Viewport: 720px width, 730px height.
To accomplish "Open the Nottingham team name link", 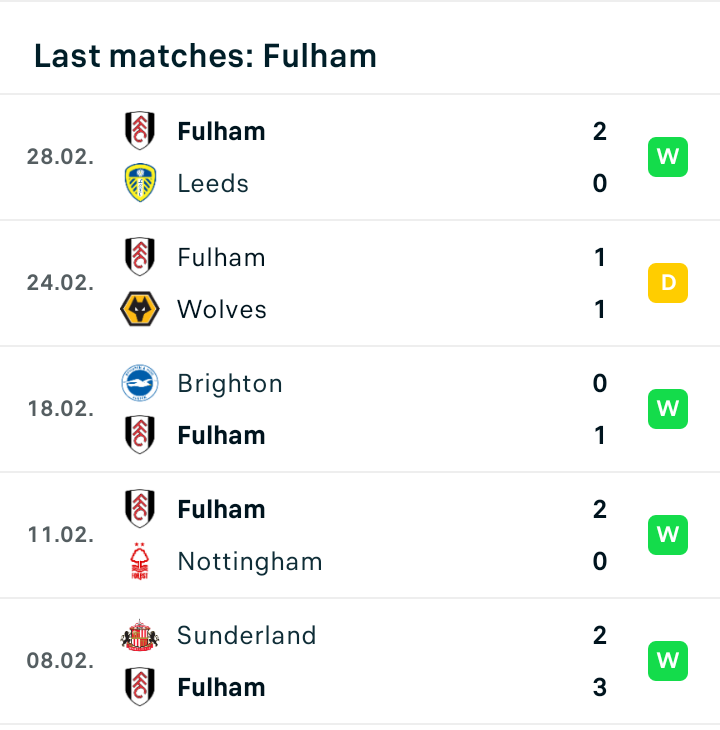I will (250, 562).
